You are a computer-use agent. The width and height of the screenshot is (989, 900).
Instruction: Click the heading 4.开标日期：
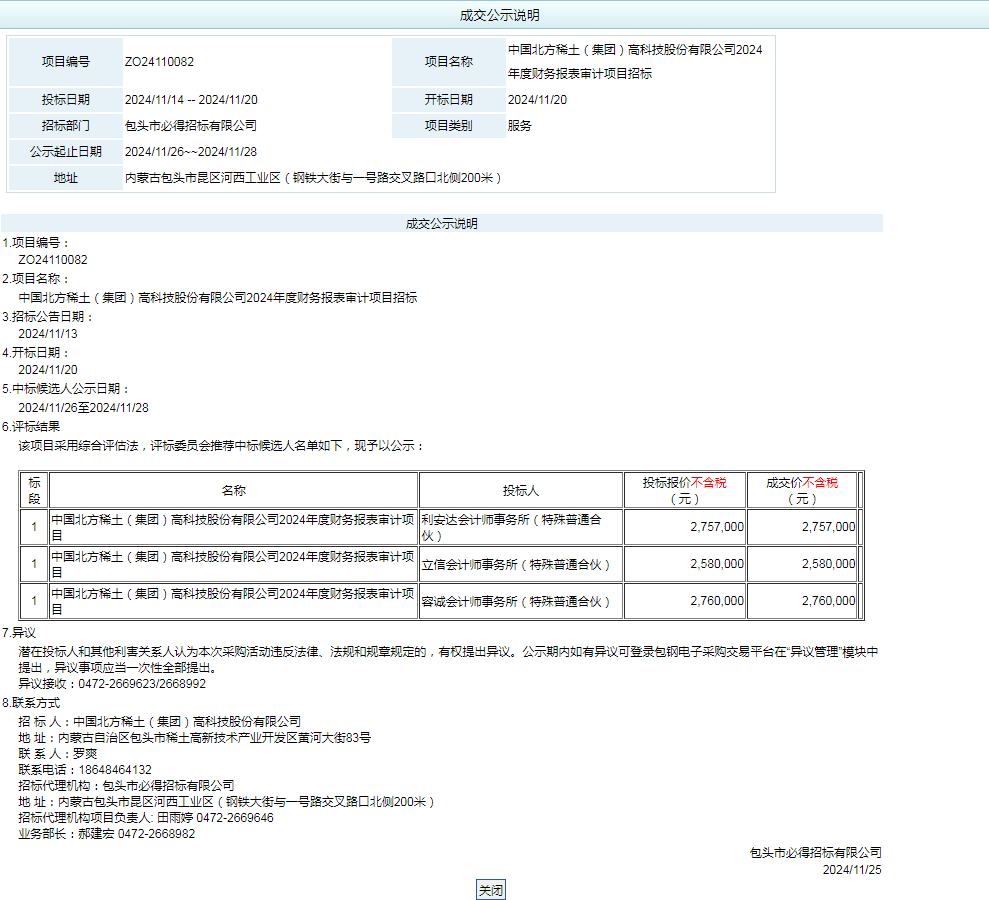(36, 353)
